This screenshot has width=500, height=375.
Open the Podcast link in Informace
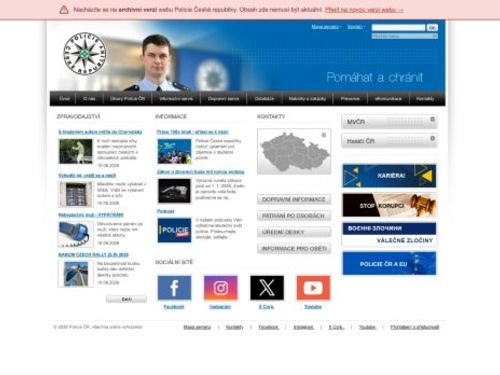tap(166, 211)
